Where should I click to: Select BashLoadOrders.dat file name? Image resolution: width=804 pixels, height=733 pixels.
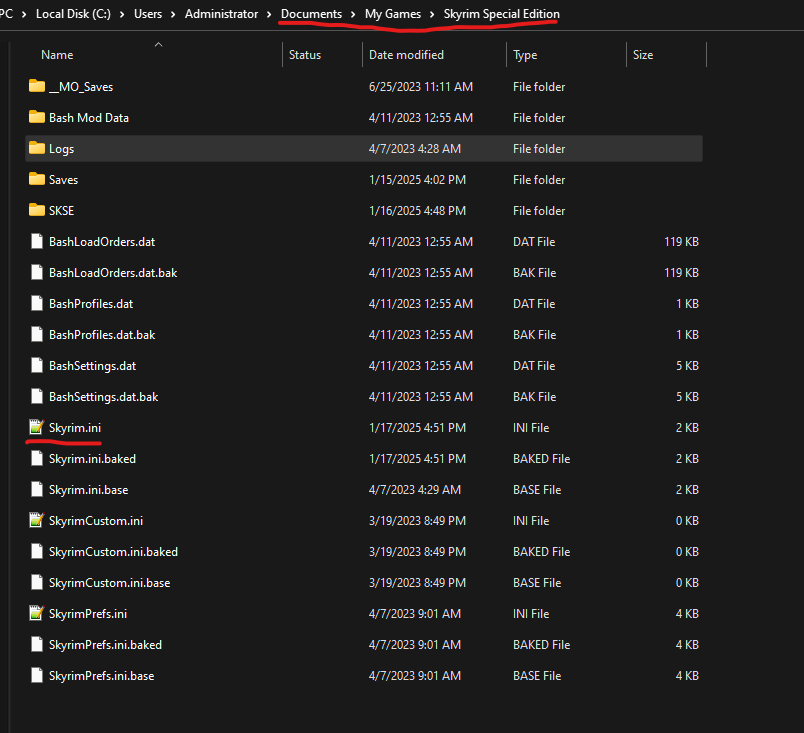[102, 241]
